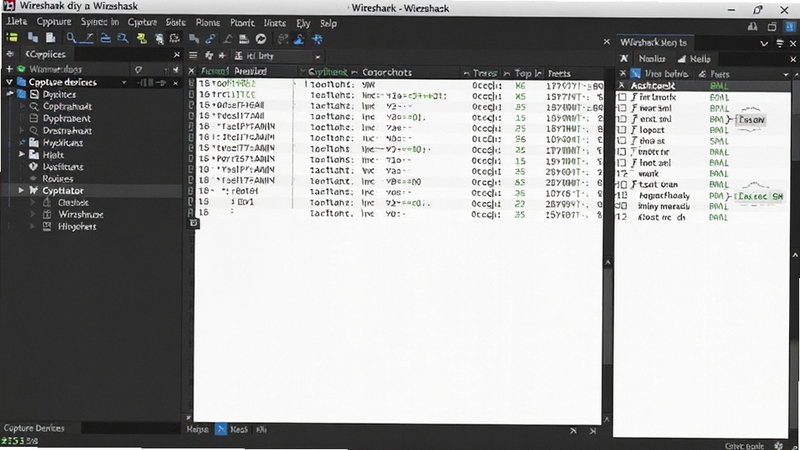Toggle checkbox for the 'enxt sml' row
800x450 pixels.
(622, 119)
